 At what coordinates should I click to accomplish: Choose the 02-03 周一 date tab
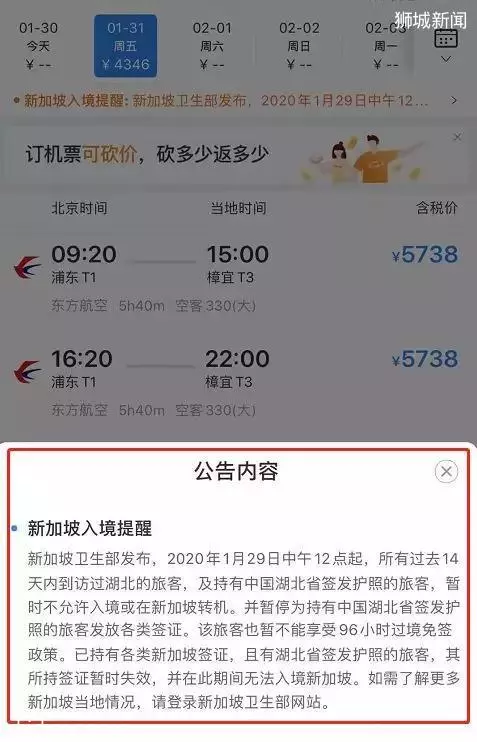pyautogui.click(x=385, y=46)
